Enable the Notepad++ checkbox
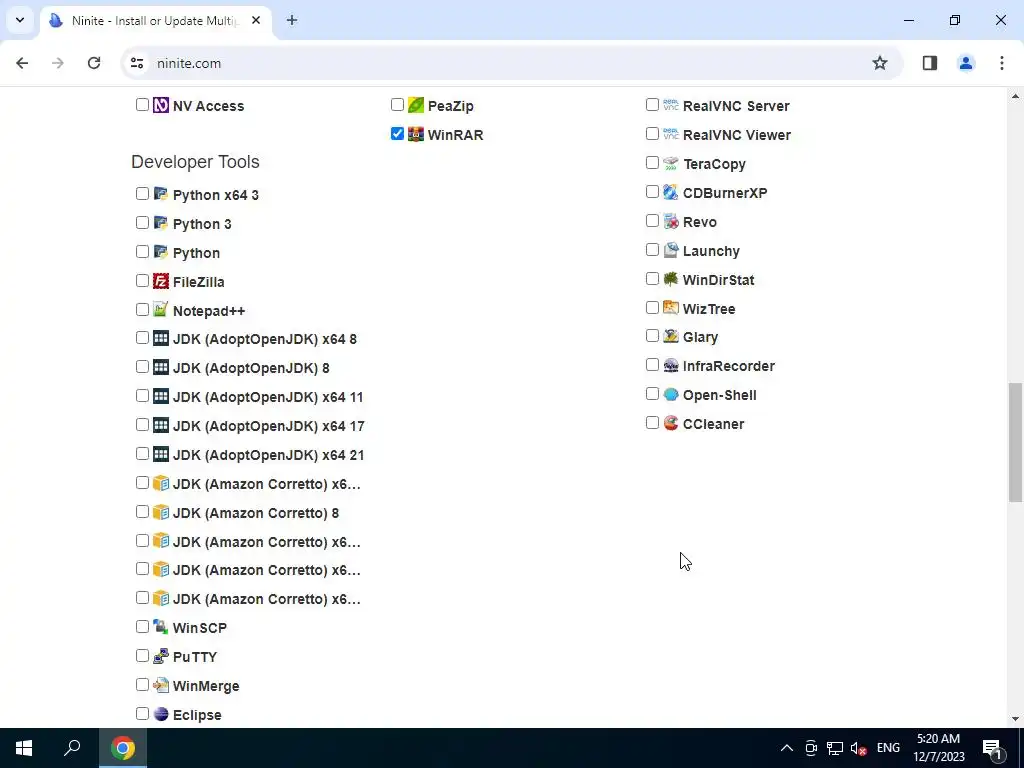Screen dimensions: 1024x768 pos(142,310)
